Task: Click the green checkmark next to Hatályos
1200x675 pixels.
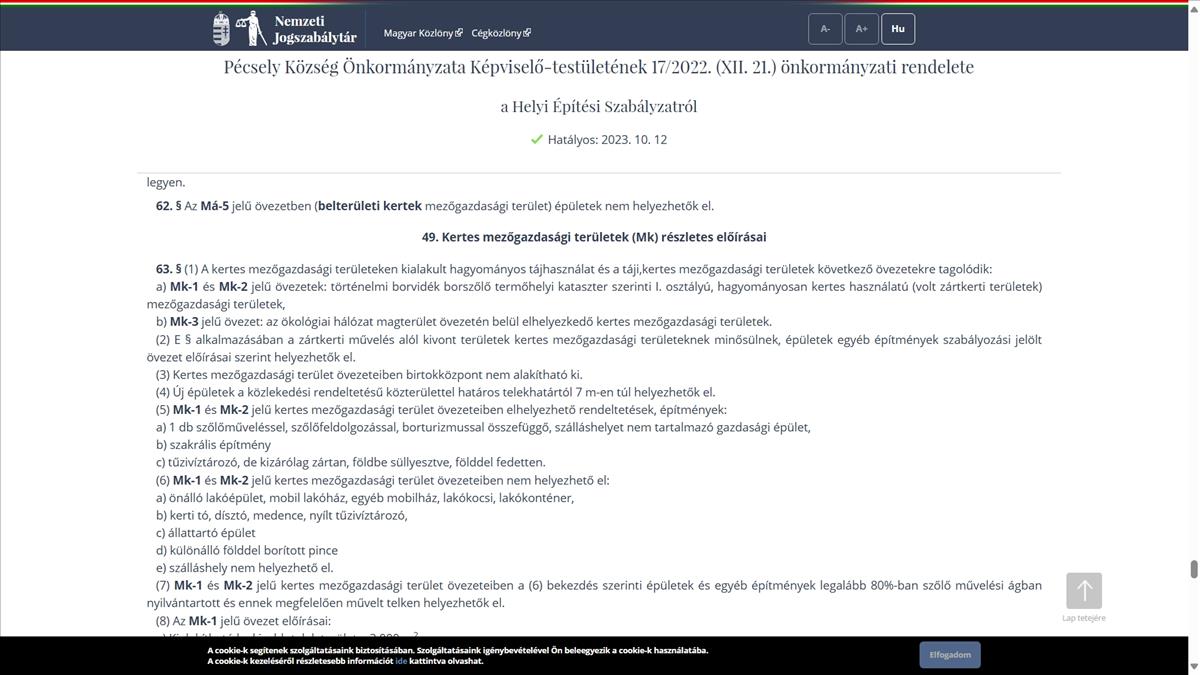Action: pos(537,140)
